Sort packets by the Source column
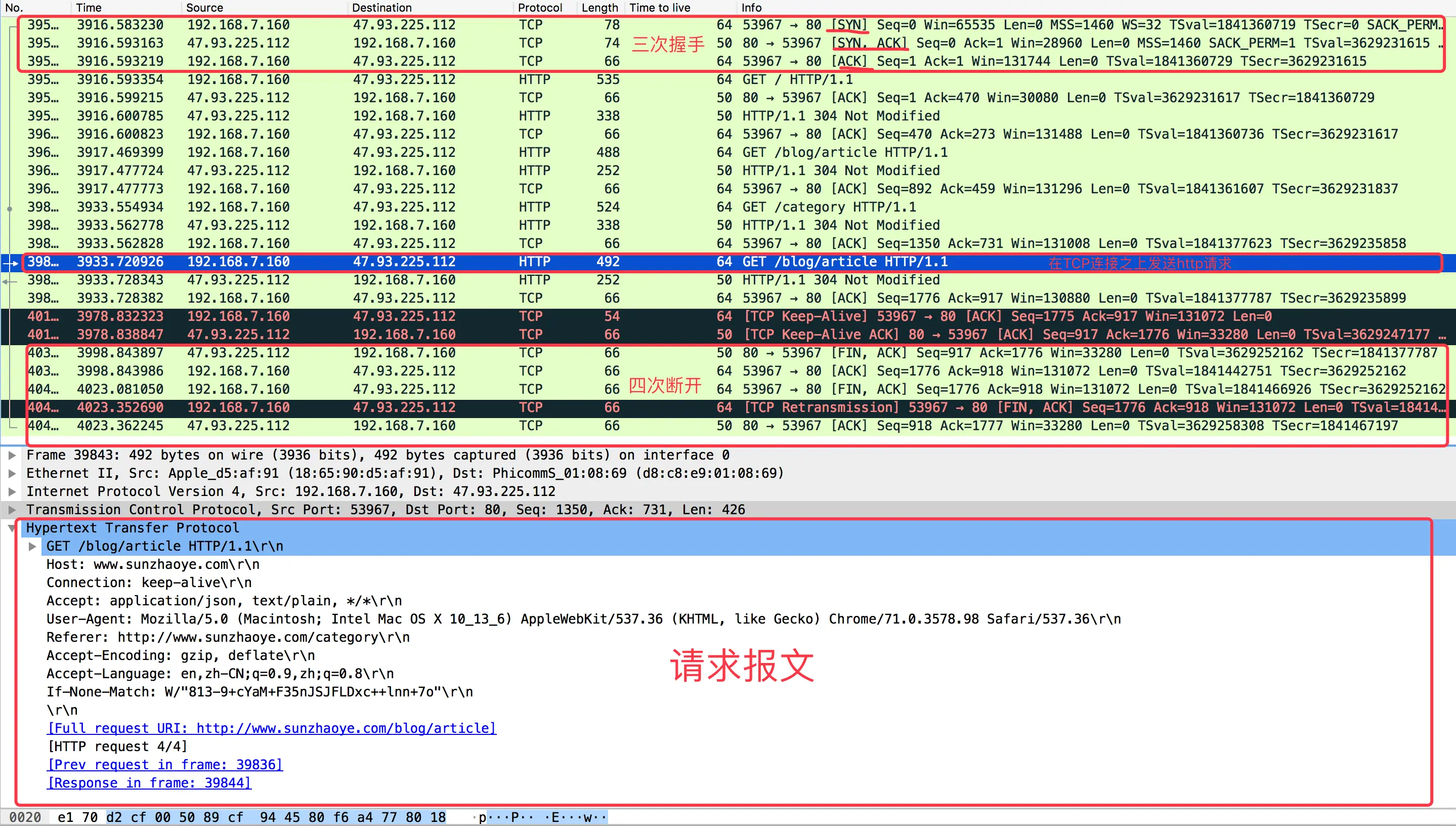This screenshot has height=826, width=1456. pos(204,8)
